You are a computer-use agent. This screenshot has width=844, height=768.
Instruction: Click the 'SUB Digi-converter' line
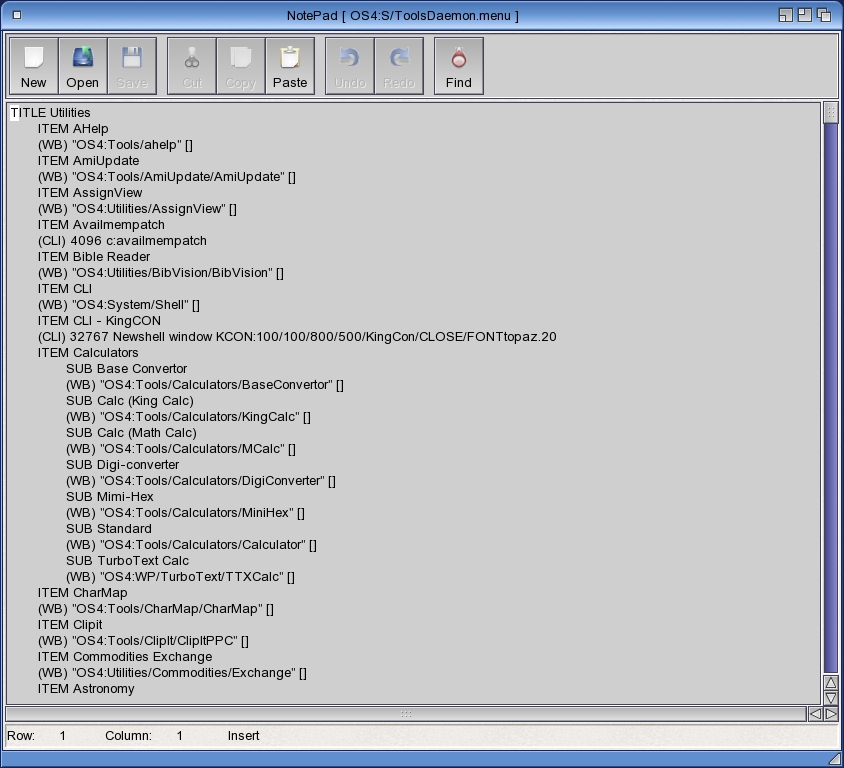tap(123, 464)
